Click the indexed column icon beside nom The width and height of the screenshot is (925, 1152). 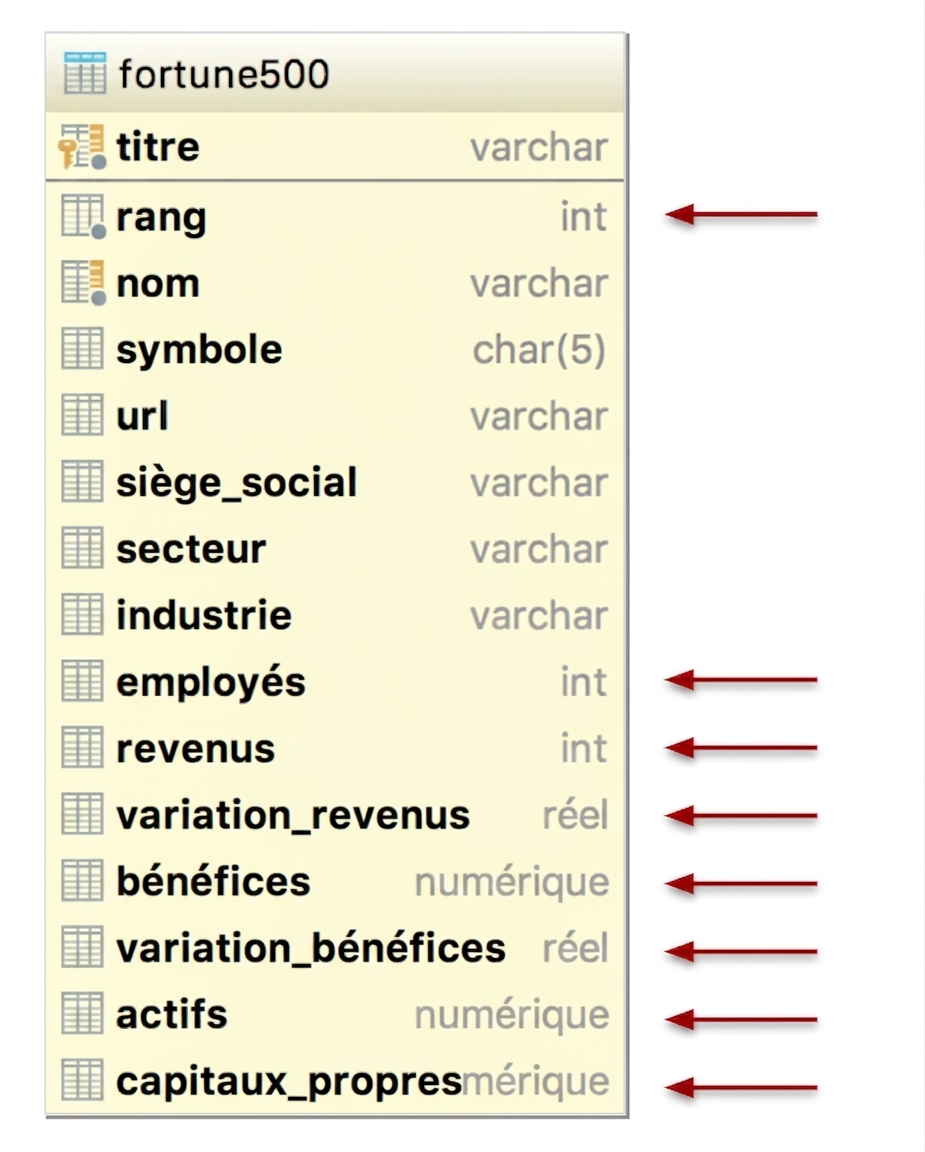pos(84,283)
